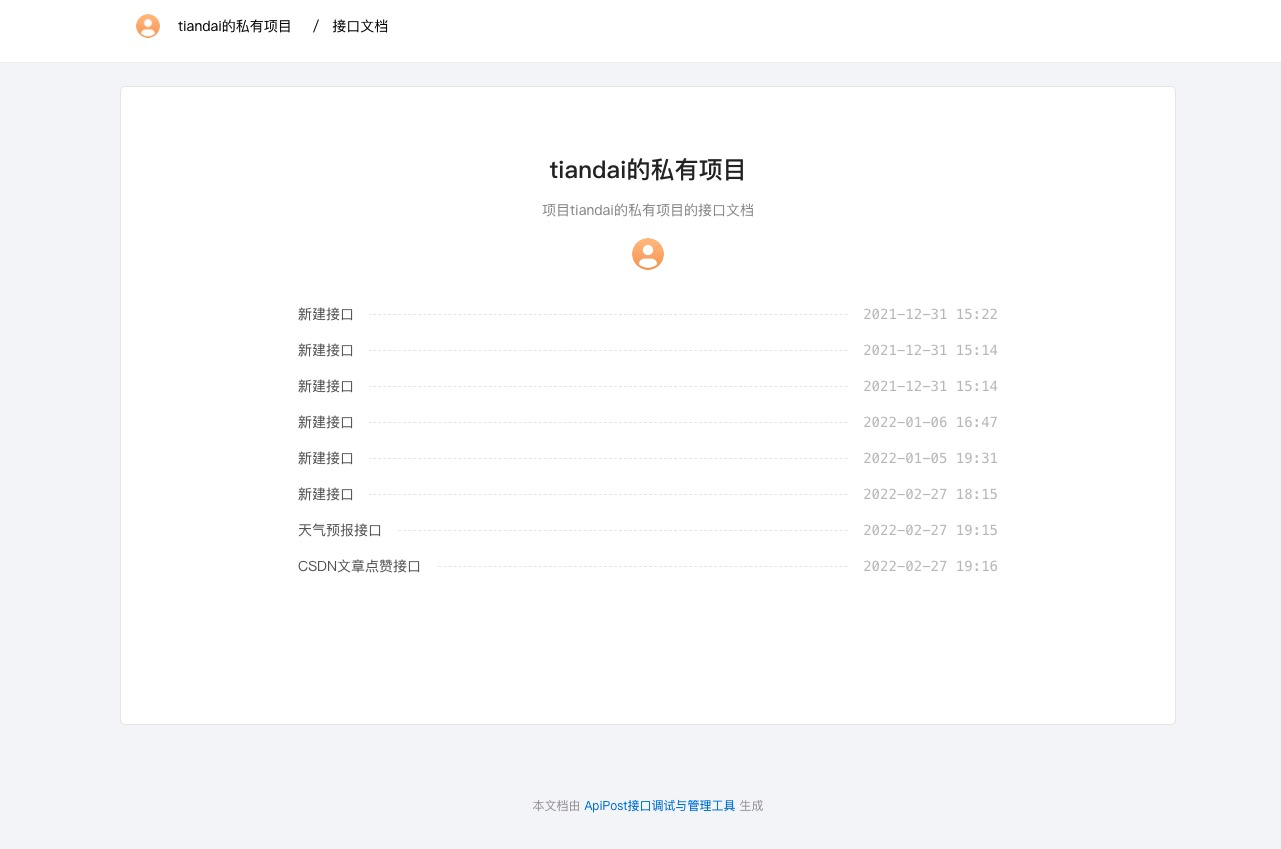Open the lower 新建接口 entry timed 2021-12-31 15:14
Image resolution: width=1281 pixels, height=849 pixels.
point(326,386)
